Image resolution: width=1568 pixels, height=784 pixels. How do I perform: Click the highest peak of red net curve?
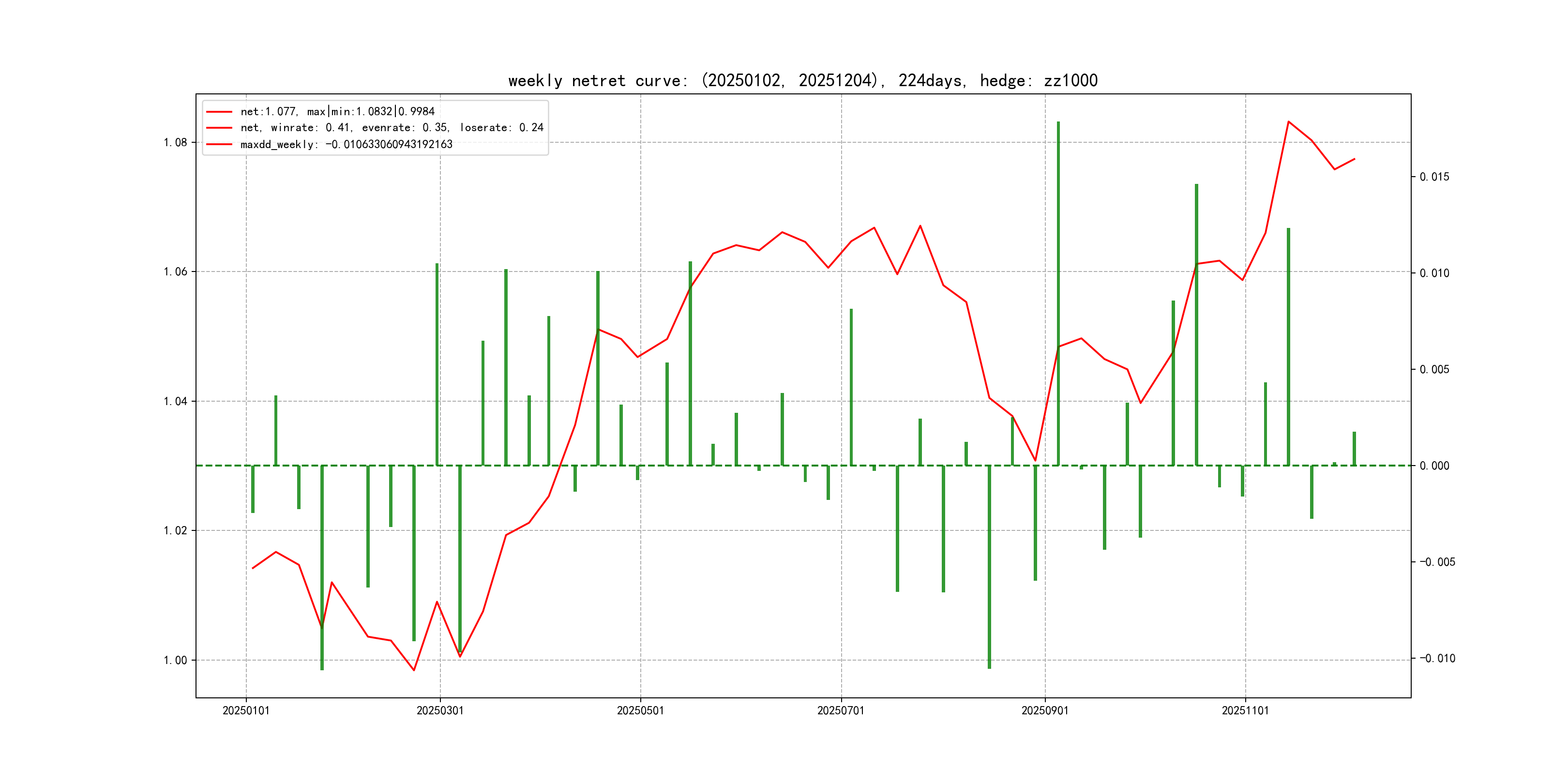(x=1288, y=122)
